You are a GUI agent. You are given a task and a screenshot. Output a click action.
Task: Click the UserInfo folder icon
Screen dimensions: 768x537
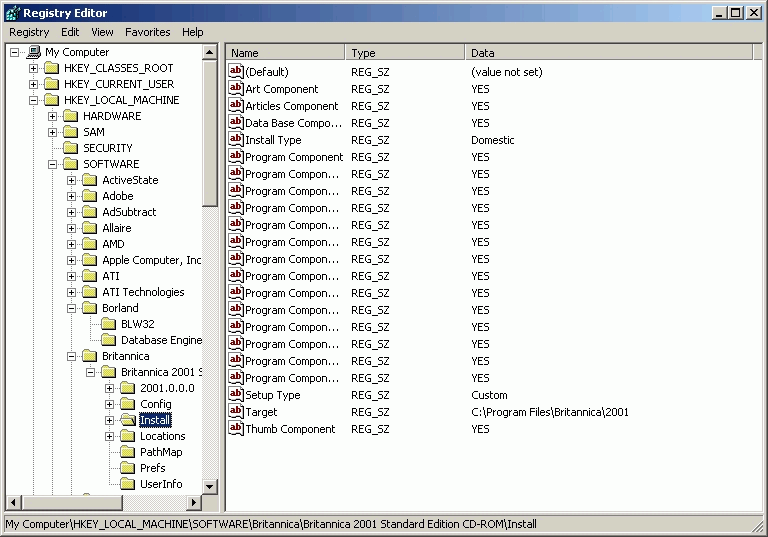pyautogui.click(x=128, y=484)
